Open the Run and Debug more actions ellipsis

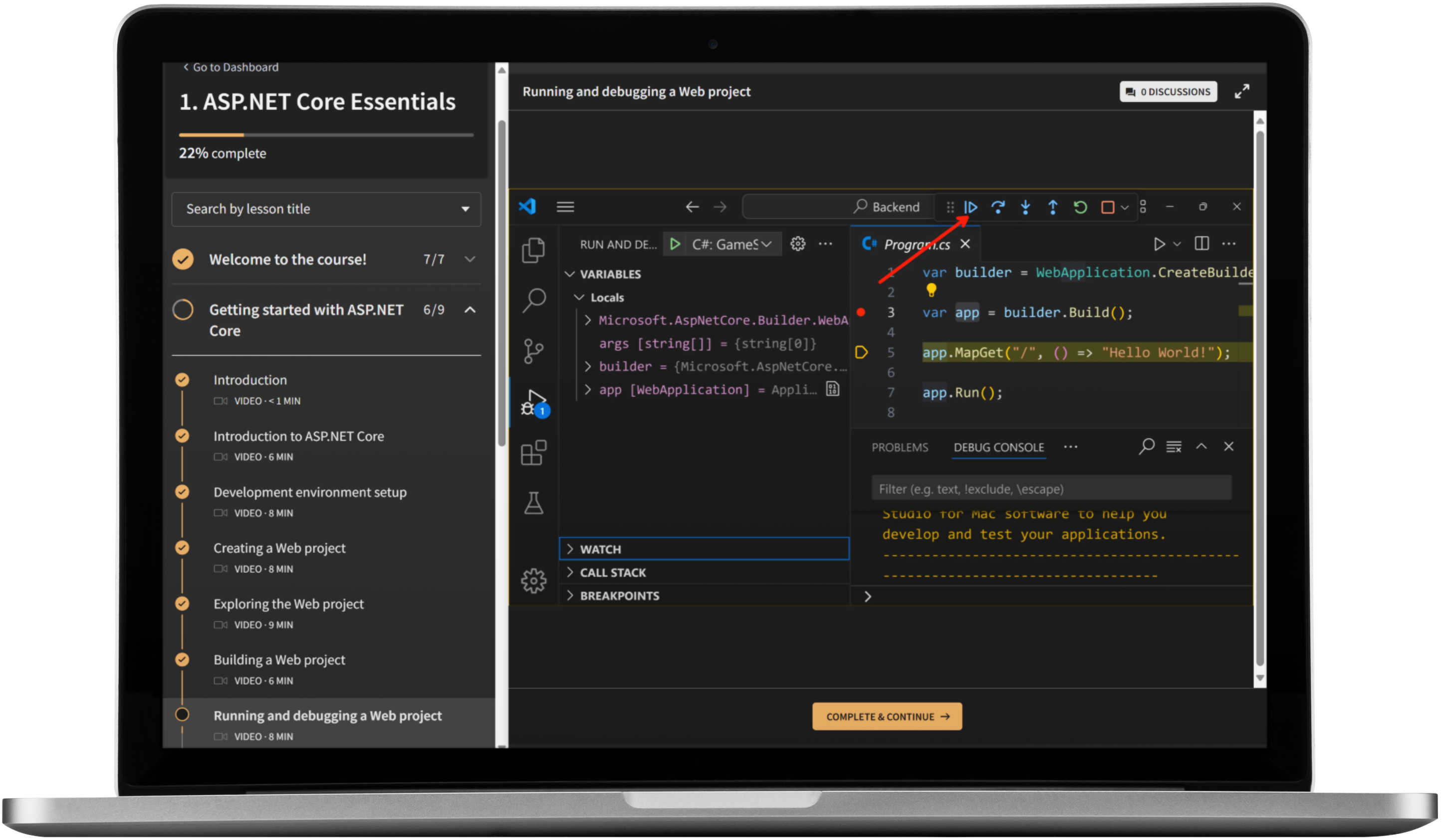click(x=825, y=244)
